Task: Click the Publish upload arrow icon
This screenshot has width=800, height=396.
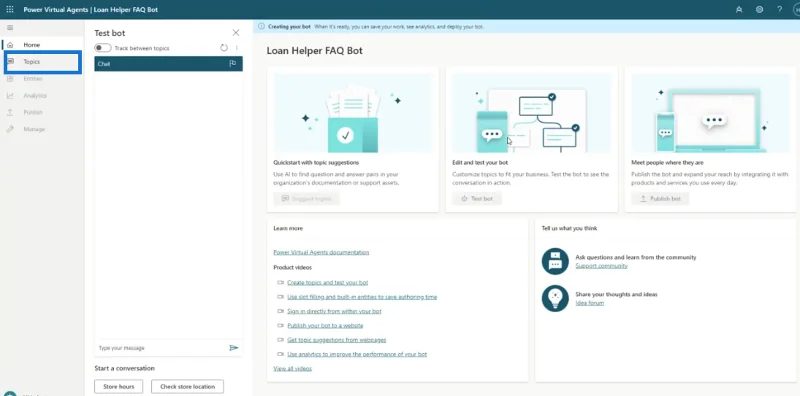Action: tap(10, 112)
